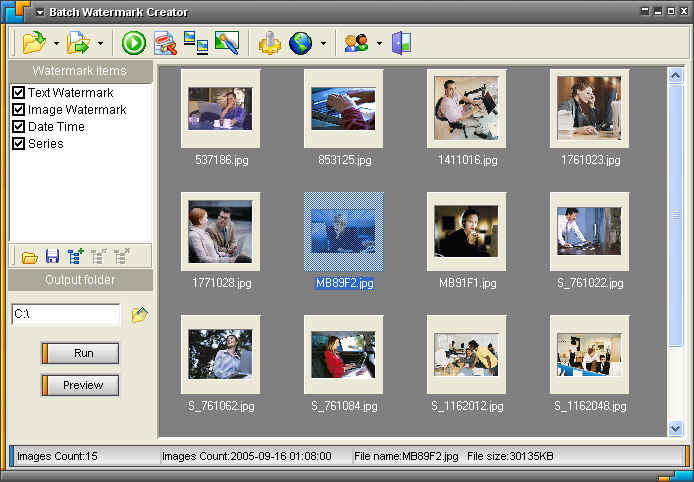Select the 1761023.jpg thumbnail
This screenshot has width=694, height=482.
(590, 108)
